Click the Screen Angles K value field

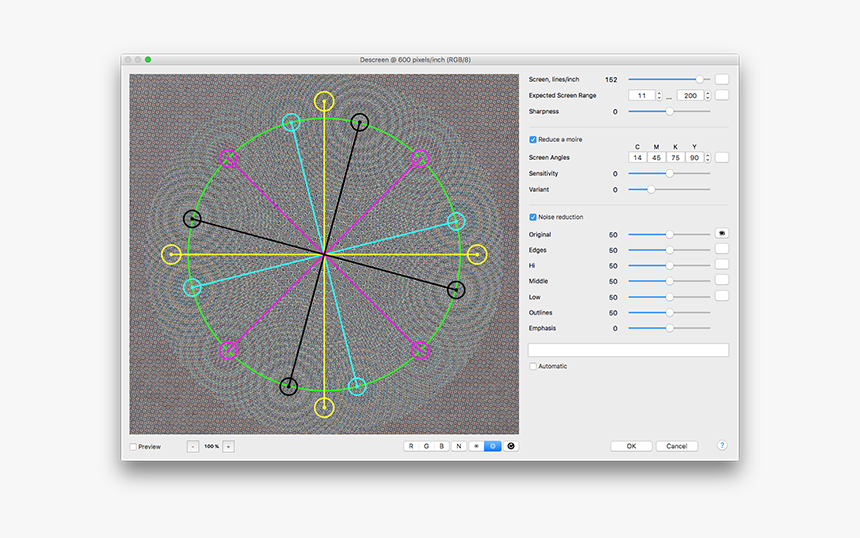[x=676, y=157]
